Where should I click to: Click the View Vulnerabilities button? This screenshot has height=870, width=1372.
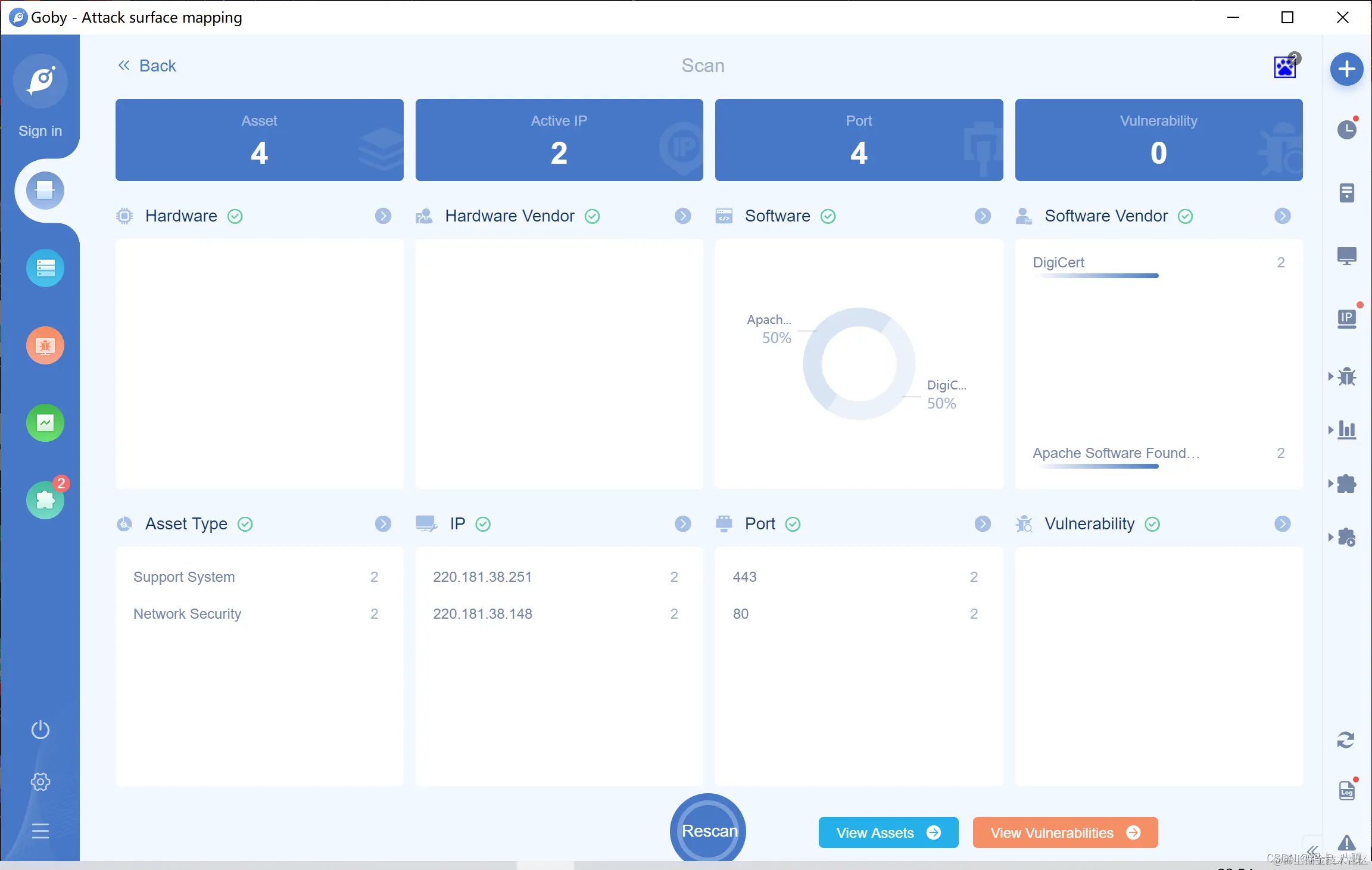pyautogui.click(x=1065, y=832)
